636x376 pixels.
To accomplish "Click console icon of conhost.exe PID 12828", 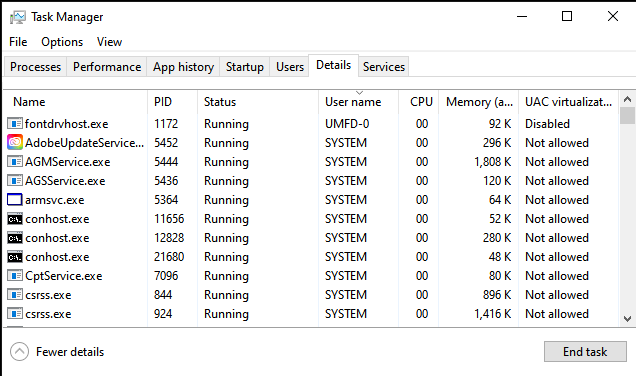I will (x=15, y=238).
